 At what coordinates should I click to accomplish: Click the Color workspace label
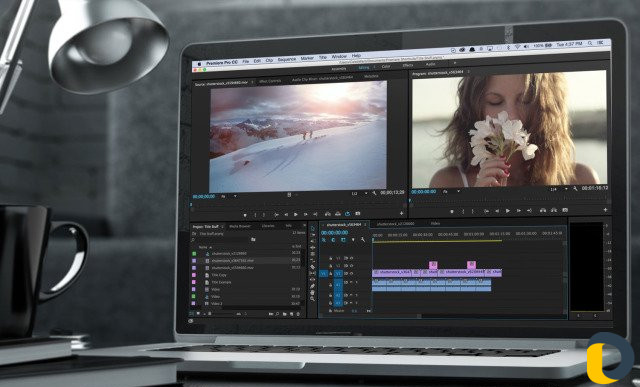pyautogui.click(x=386, y=66)
